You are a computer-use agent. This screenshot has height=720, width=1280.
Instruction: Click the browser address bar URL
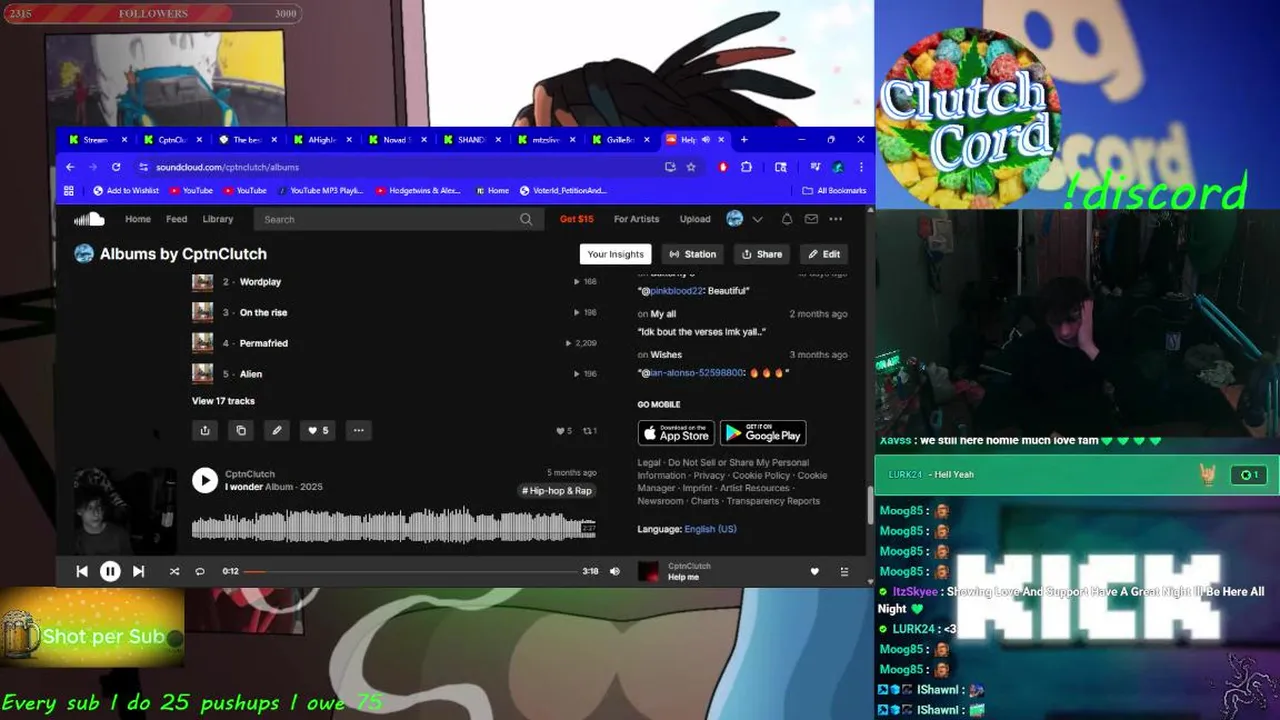click(227, 167)
